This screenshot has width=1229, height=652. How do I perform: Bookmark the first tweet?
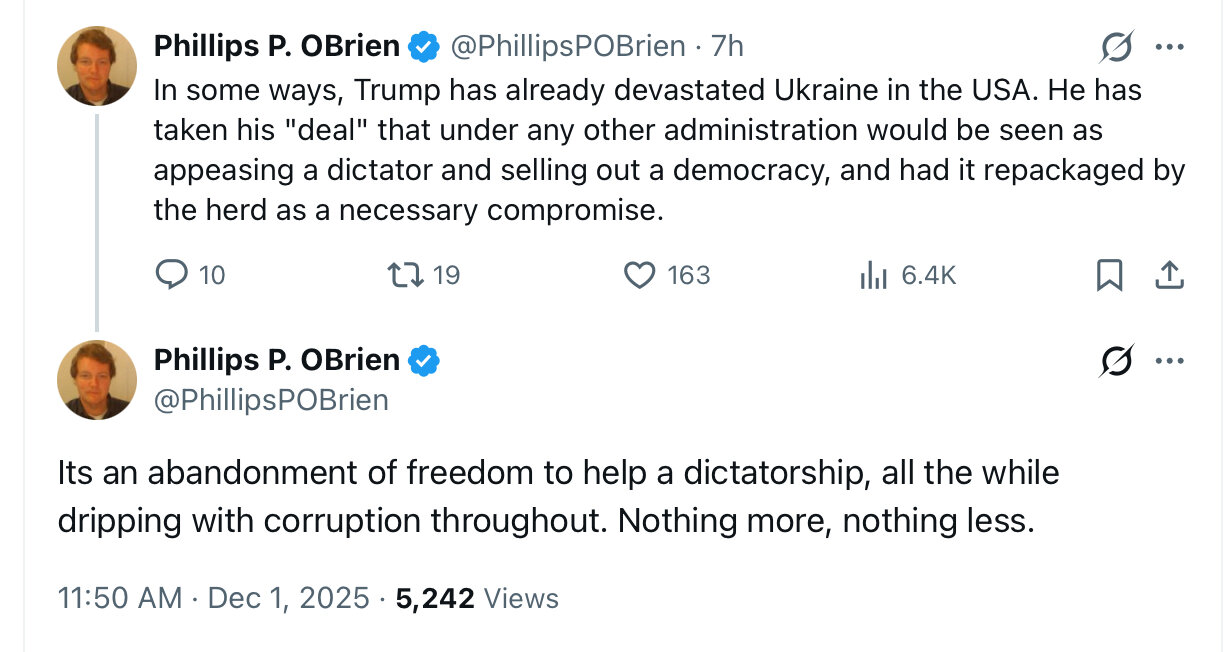pos(1109,275)
